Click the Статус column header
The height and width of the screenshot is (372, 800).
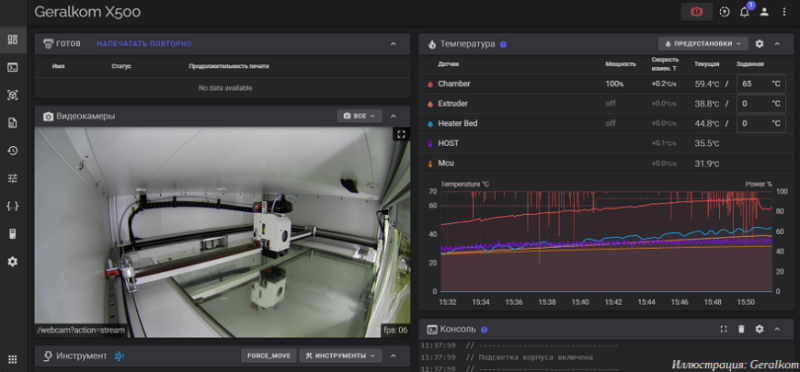(x=121, y=66)
